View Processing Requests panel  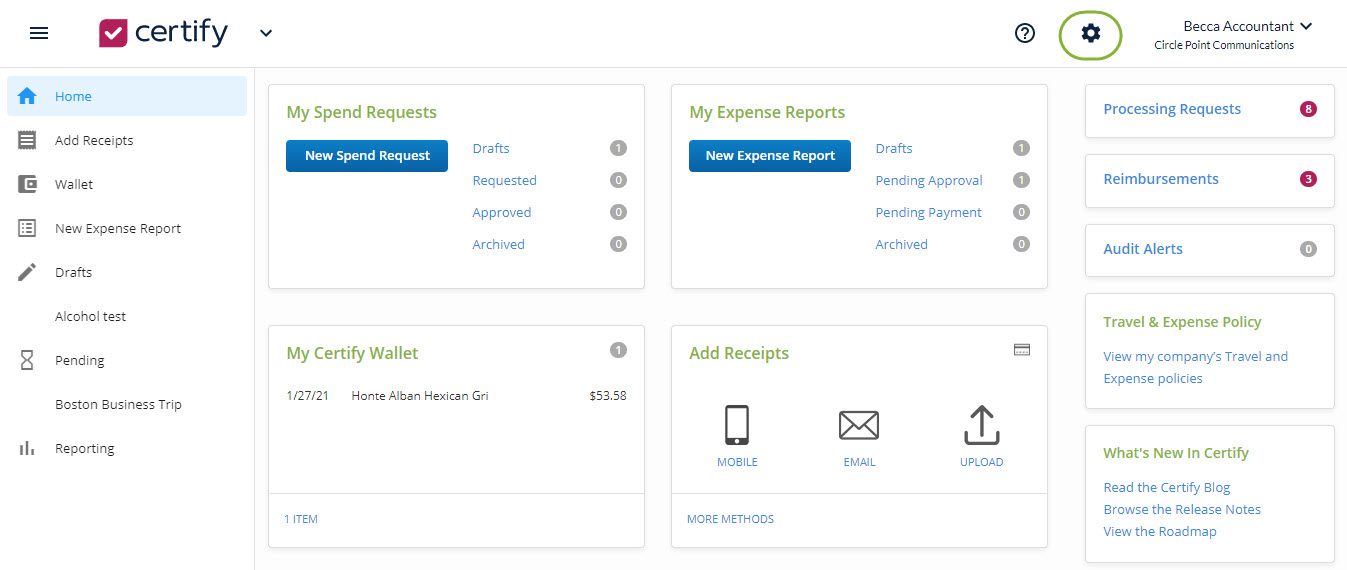click(1171, 109)
